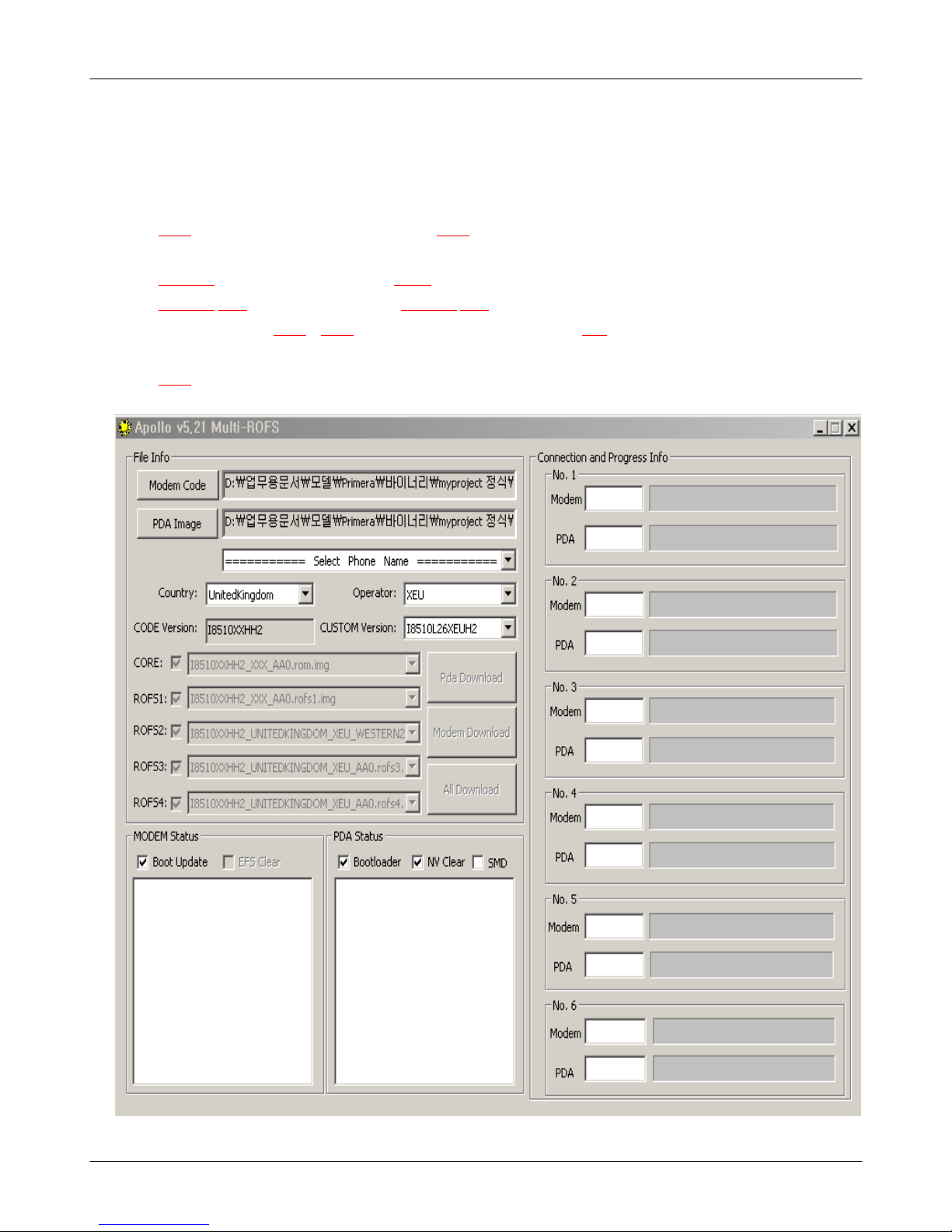Screen dimensions: 952x1232
Task: Click the MODEM Status log box
Action: pyautogui.click(x=223, y=981)
